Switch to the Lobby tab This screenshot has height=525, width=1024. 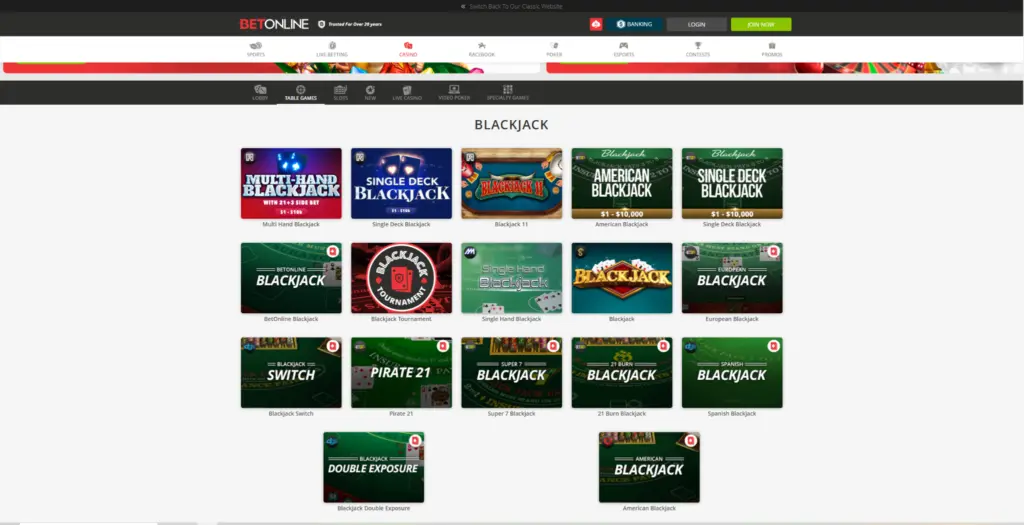point(260,92)
